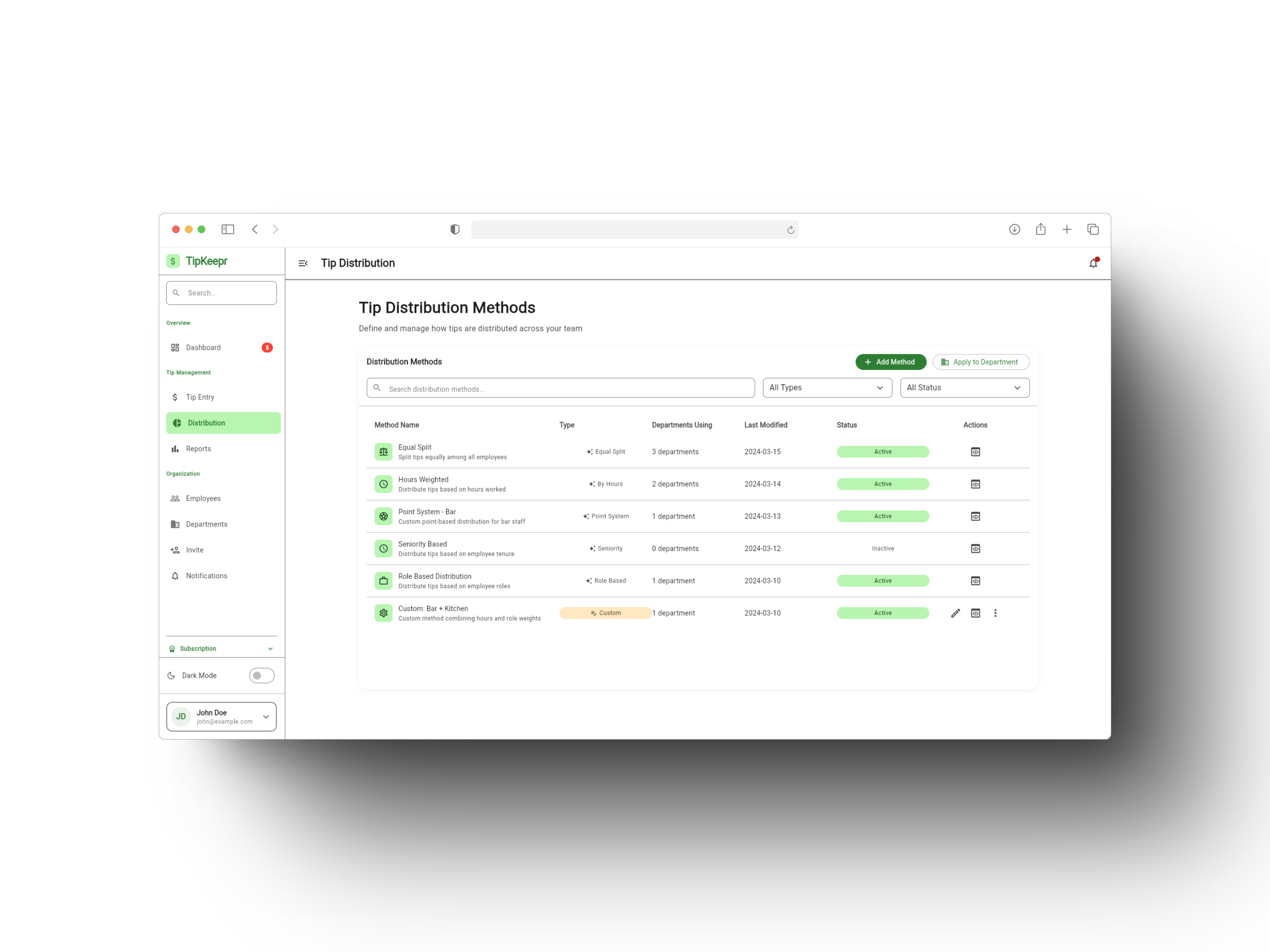The width and height of the screenshot is (1270, 952).
Task: Go to Tip Entry in sidebar
Action: 200,397
